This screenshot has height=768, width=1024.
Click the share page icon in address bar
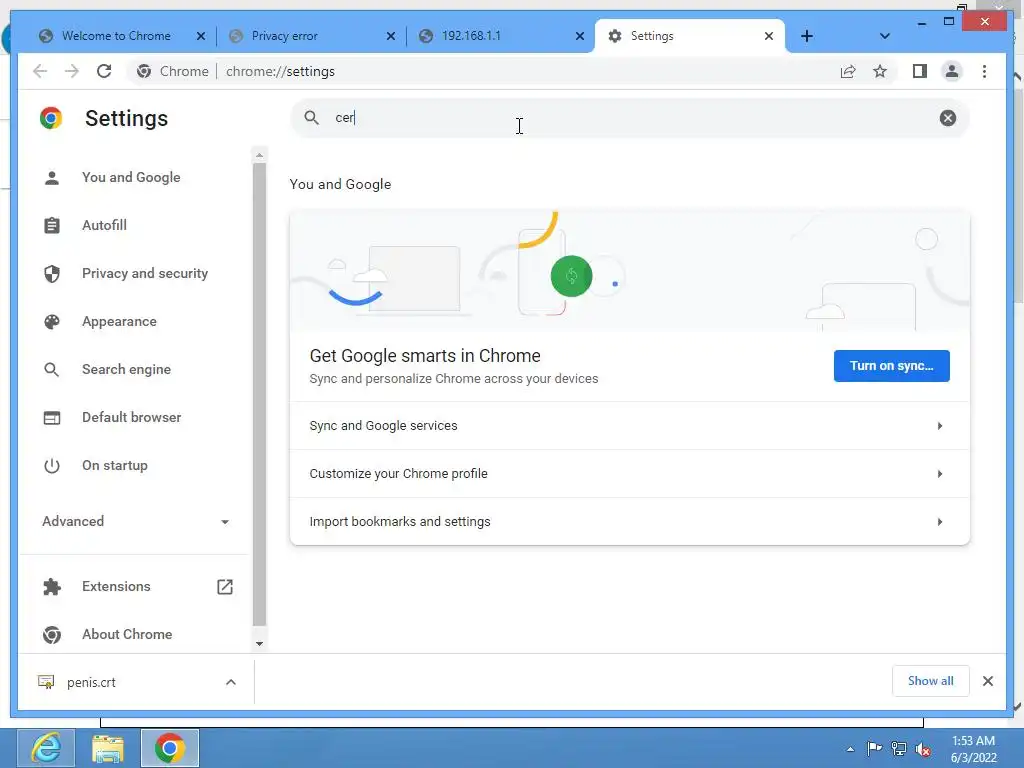tap(848, 71)
